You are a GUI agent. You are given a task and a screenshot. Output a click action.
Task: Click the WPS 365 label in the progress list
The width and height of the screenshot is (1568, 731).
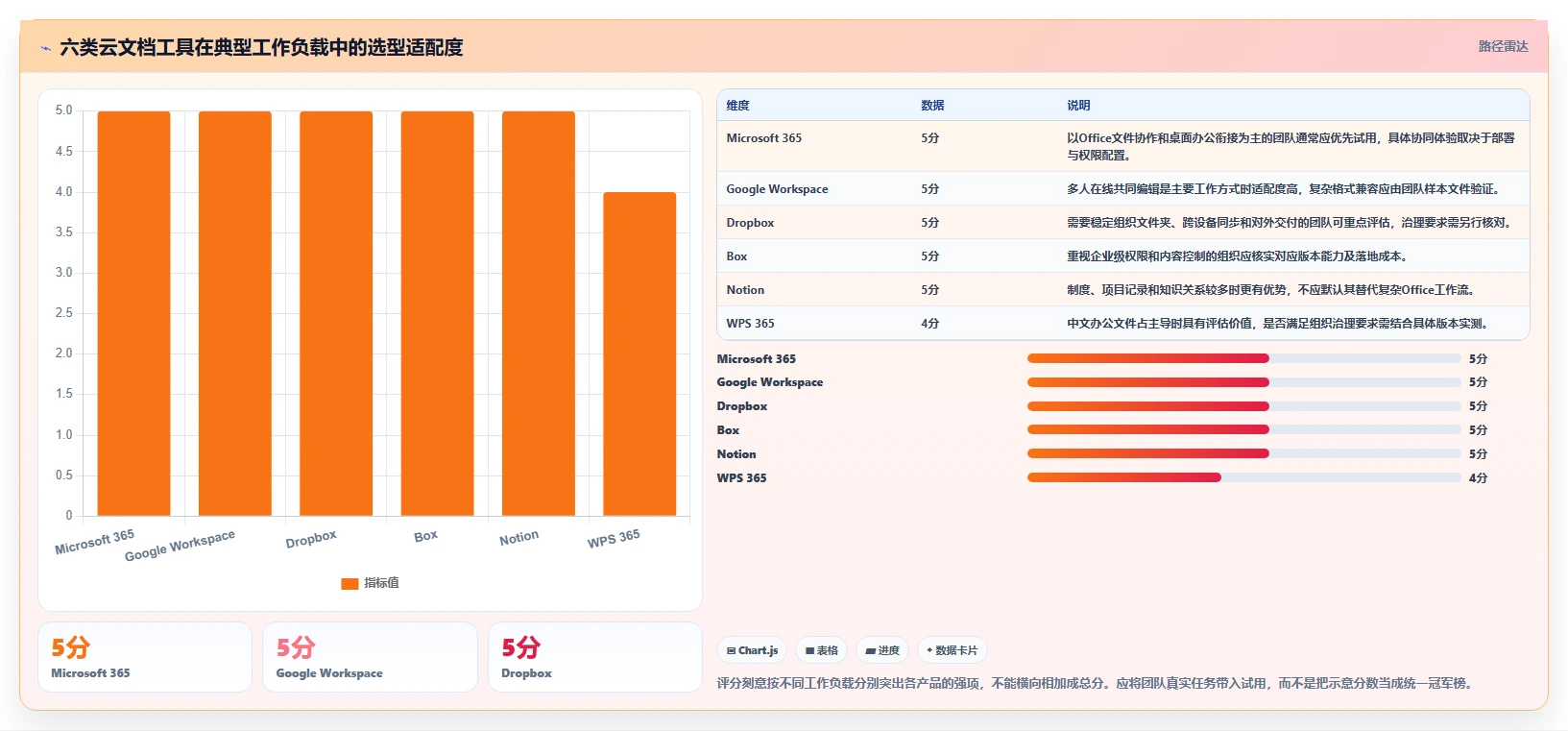pyautogui.click(x=742, y=478)
